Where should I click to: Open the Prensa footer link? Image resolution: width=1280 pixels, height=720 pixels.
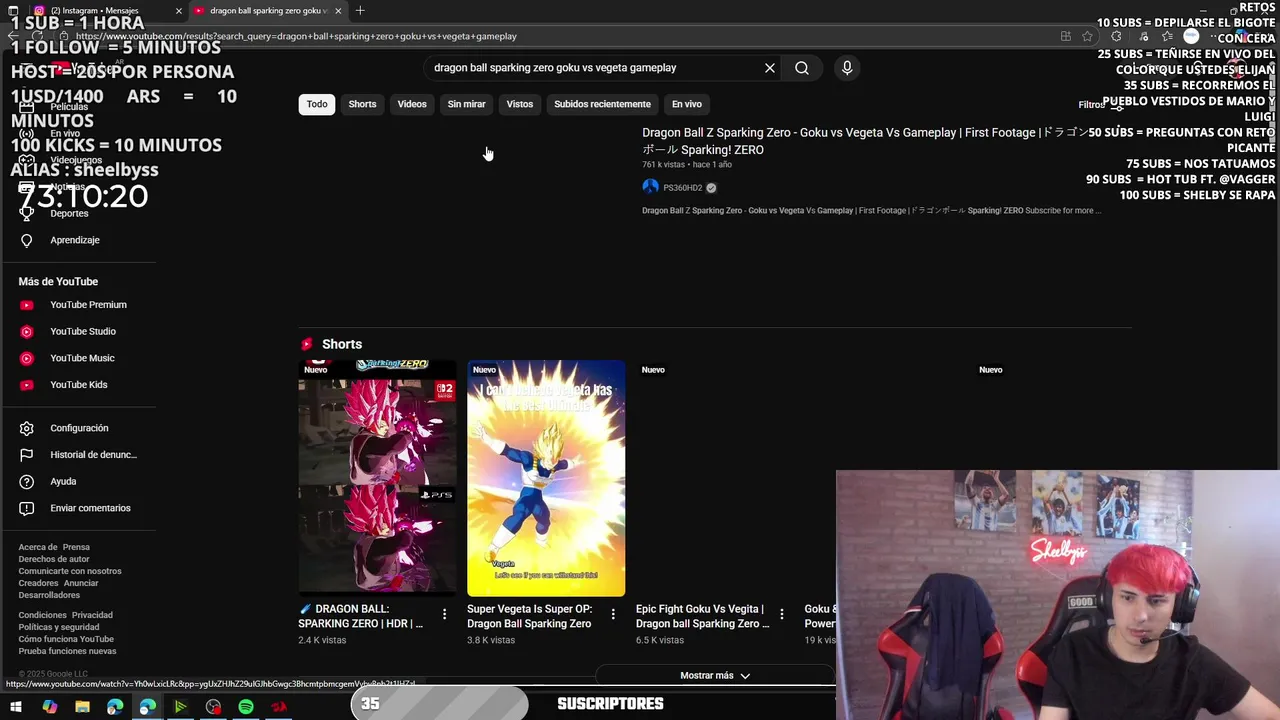tap(76, 547)
